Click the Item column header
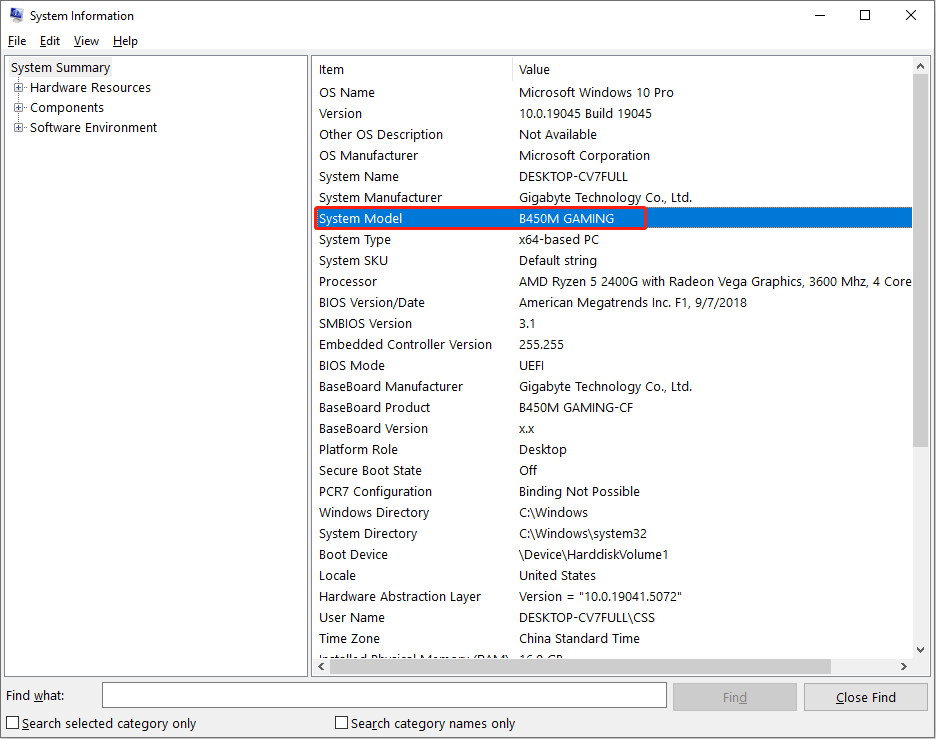The width and height of the screenshot is (936, 739). (x=400, y=69)
